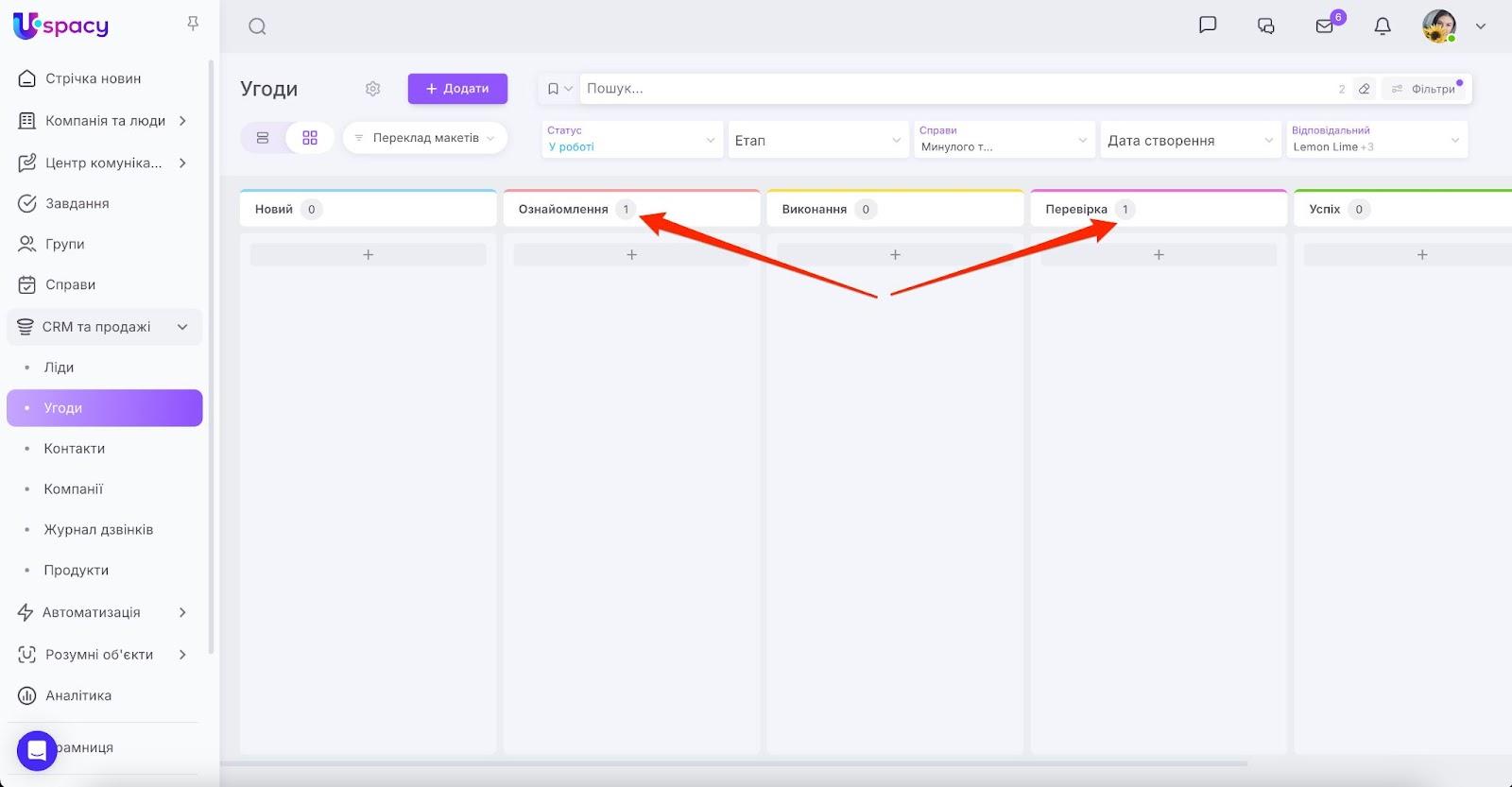
Task: Add a deal in the Новий column
Action: point(369,255)
